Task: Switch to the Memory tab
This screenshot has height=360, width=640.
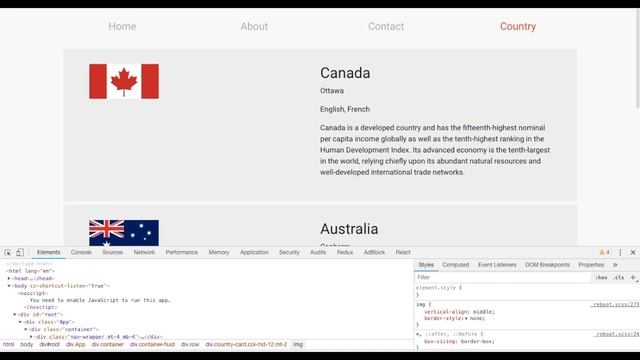Action: [x=219, y=252]
